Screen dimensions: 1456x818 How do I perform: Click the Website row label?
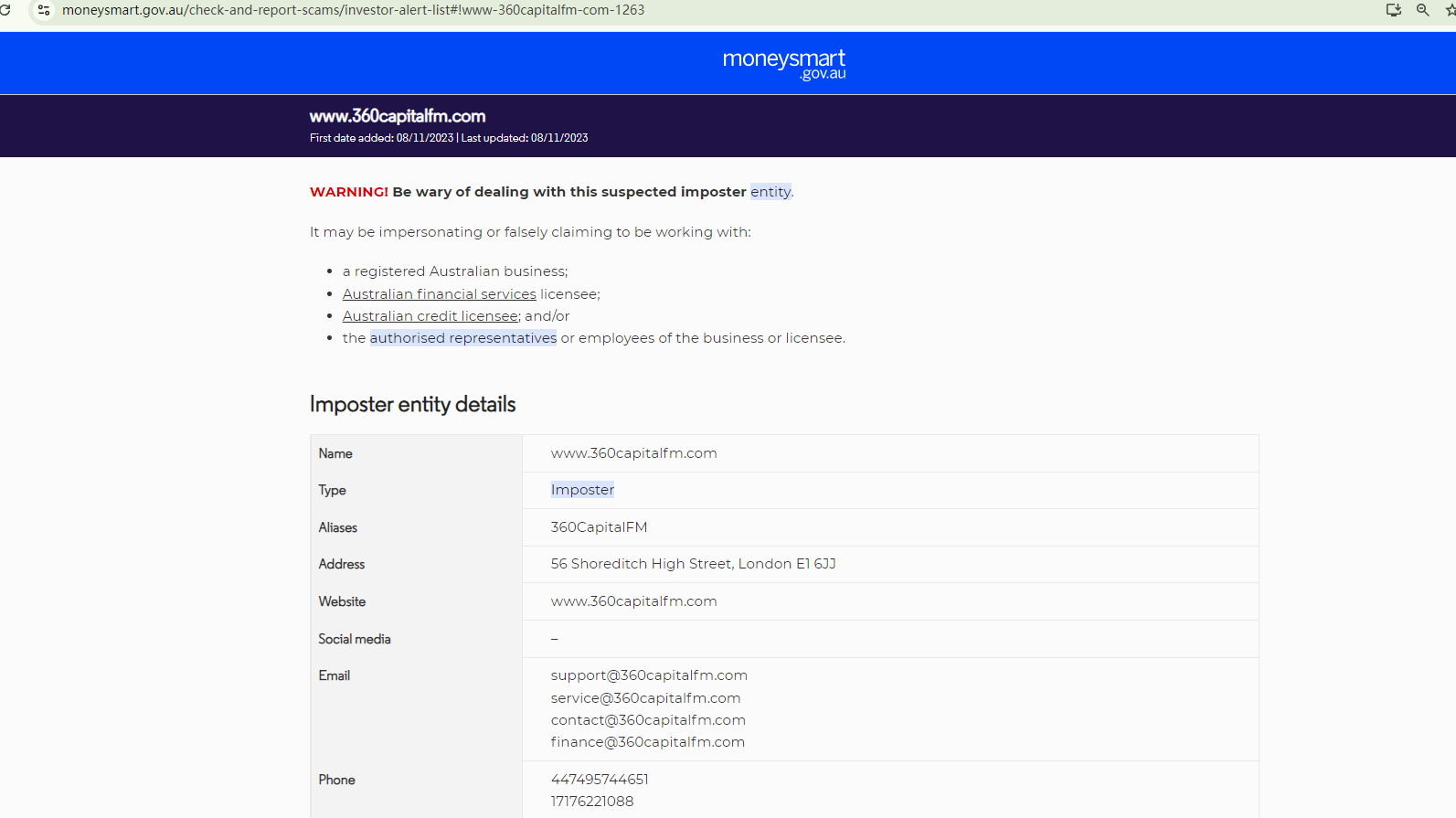pyautogui.click(x=342, y=601)
